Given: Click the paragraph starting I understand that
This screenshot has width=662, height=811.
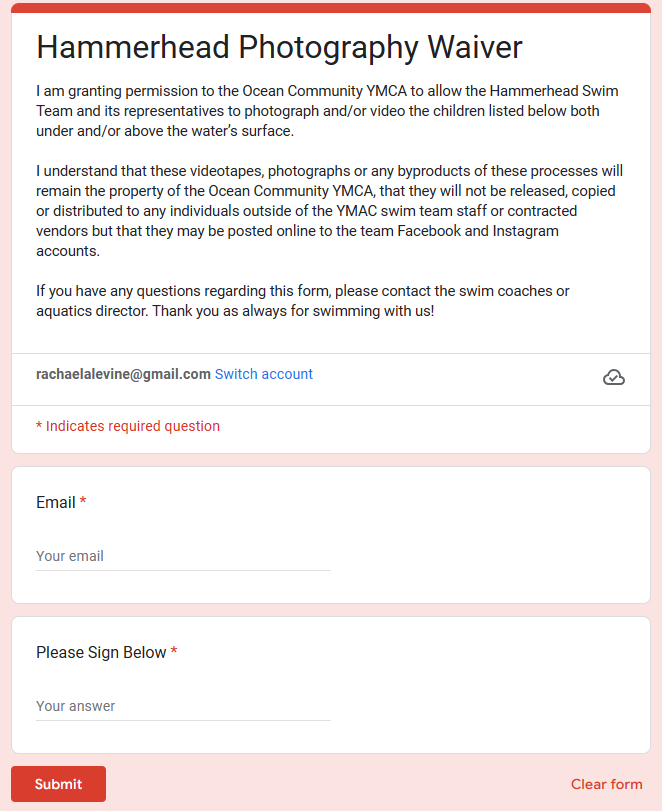Looking at the screenshot, I should point(330,211).
